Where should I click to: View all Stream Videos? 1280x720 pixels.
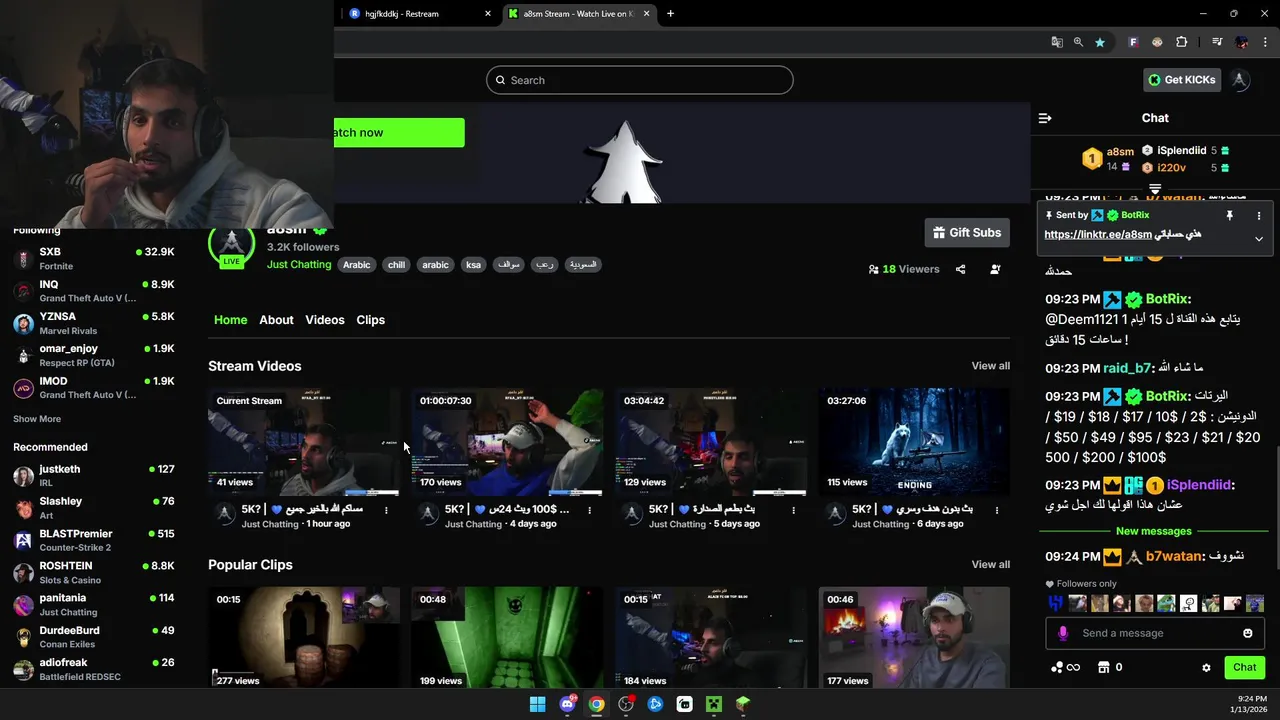coord(990,366)
